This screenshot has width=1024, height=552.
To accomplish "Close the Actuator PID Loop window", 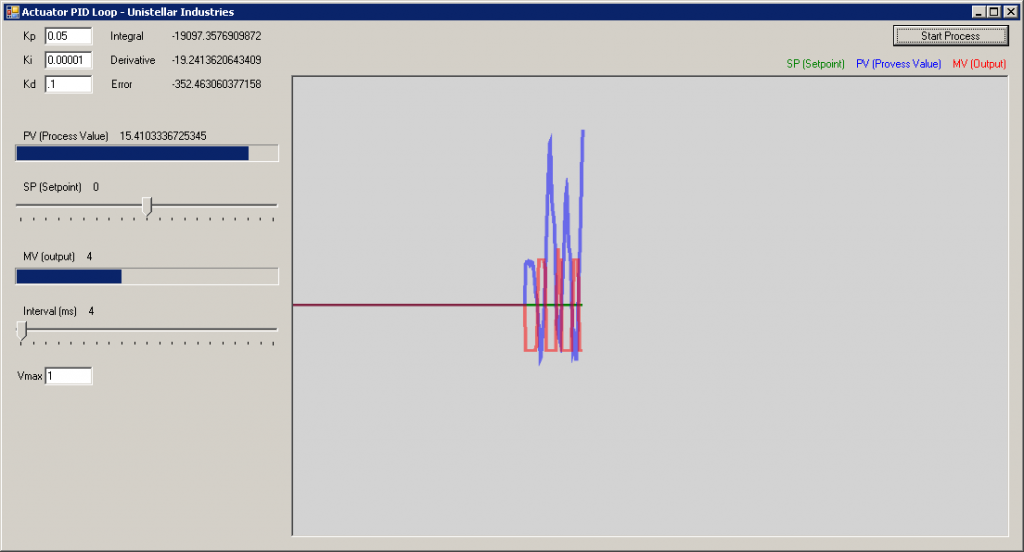I will coord(1010,12).
